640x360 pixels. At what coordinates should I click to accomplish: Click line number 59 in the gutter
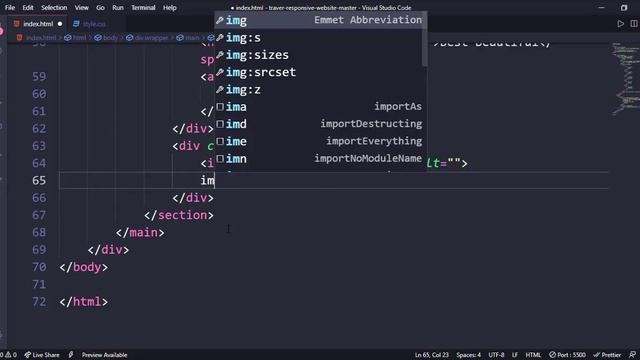click(39, 76)
